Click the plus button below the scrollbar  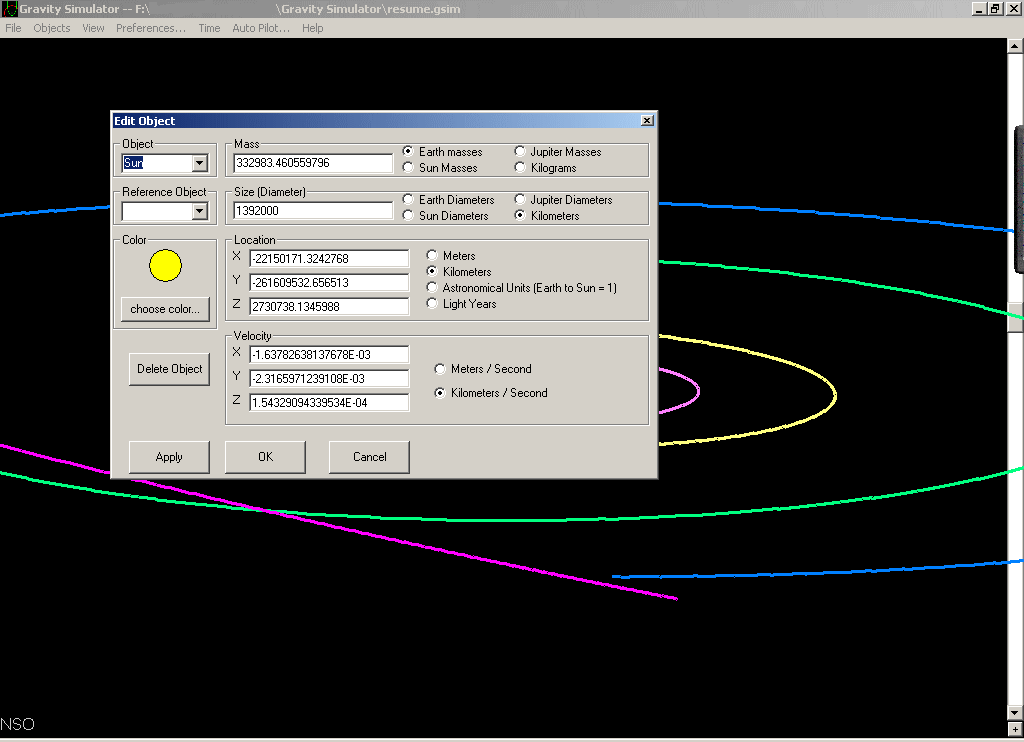pyautogui.click(x=1015, y=729)
